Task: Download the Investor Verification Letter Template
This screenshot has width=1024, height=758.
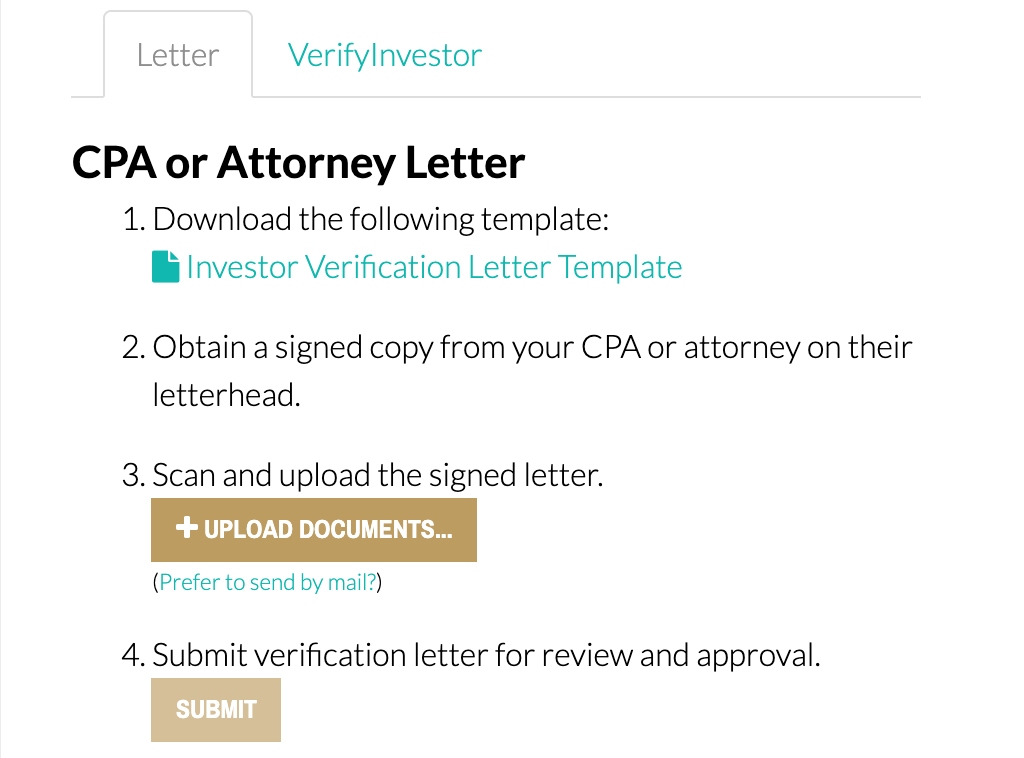Action: click(434, 267)
